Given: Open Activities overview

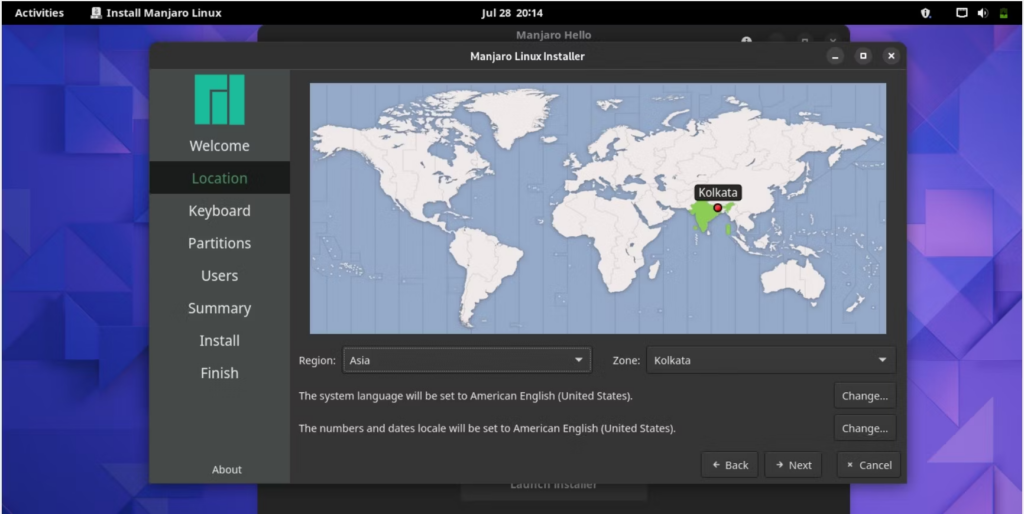Looking at the screenshot, I should click(x=39, y=13).
